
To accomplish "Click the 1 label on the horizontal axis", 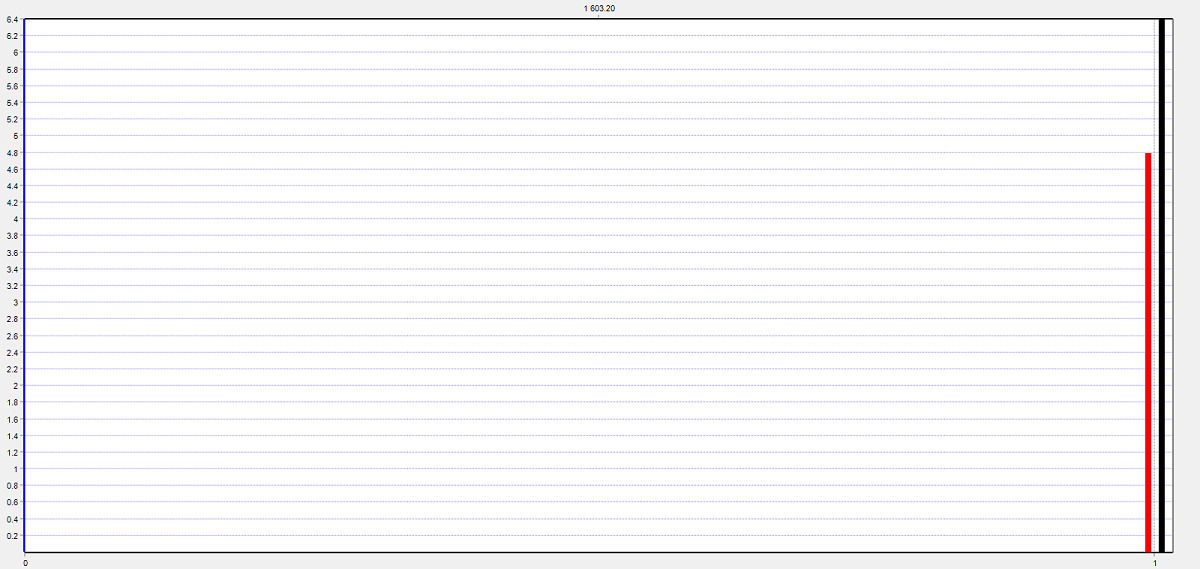I will pos(1155,562).
